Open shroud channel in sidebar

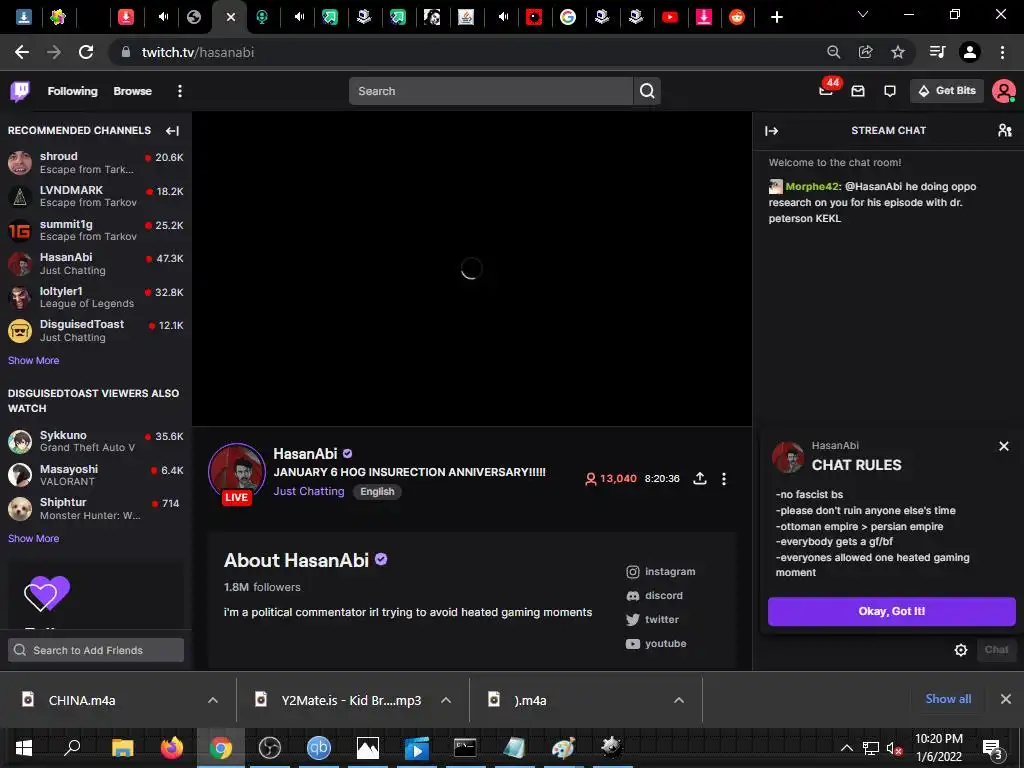click(x=95, y=163)
